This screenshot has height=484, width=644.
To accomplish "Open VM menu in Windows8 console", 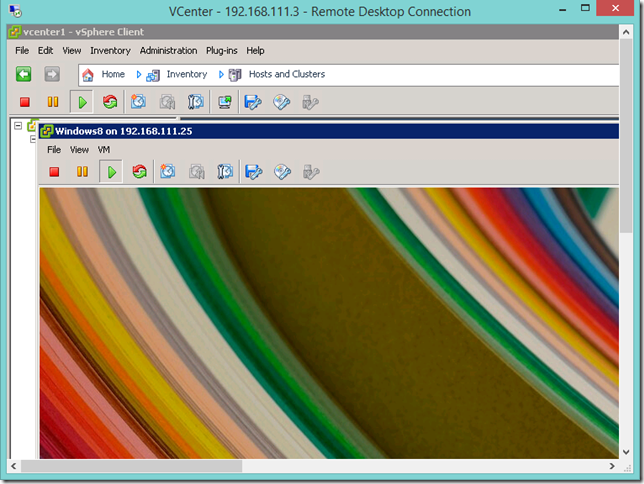I will point(104,150).
